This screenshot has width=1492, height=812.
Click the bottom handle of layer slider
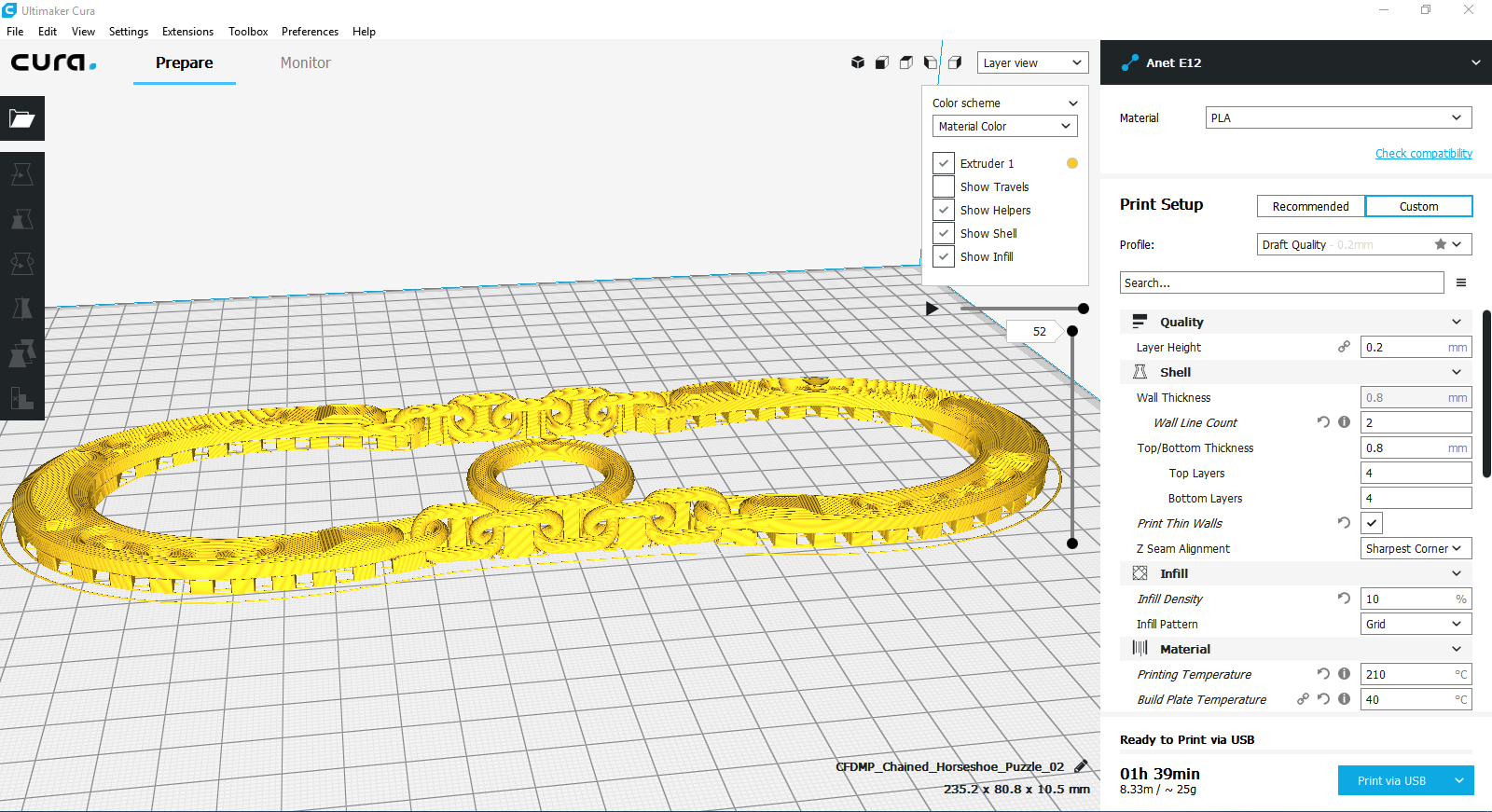click(1072, 543)
